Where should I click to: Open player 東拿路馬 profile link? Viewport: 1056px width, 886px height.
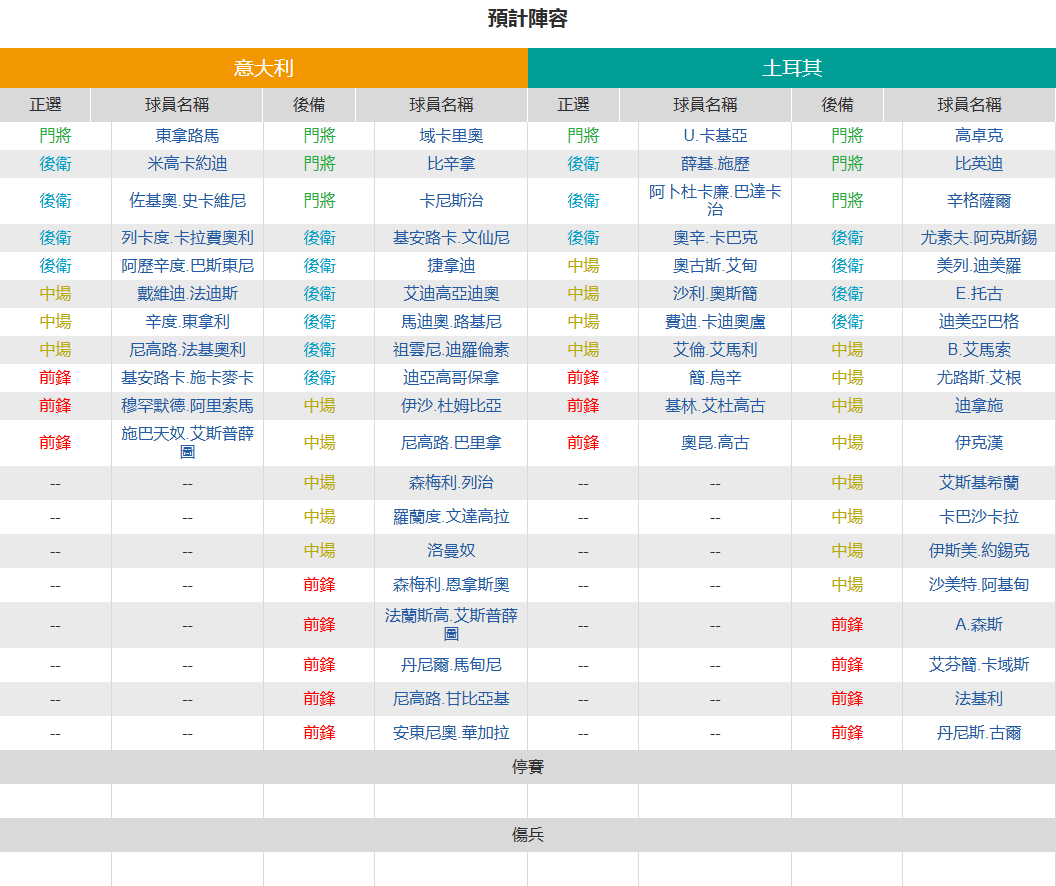pos(187,136)
